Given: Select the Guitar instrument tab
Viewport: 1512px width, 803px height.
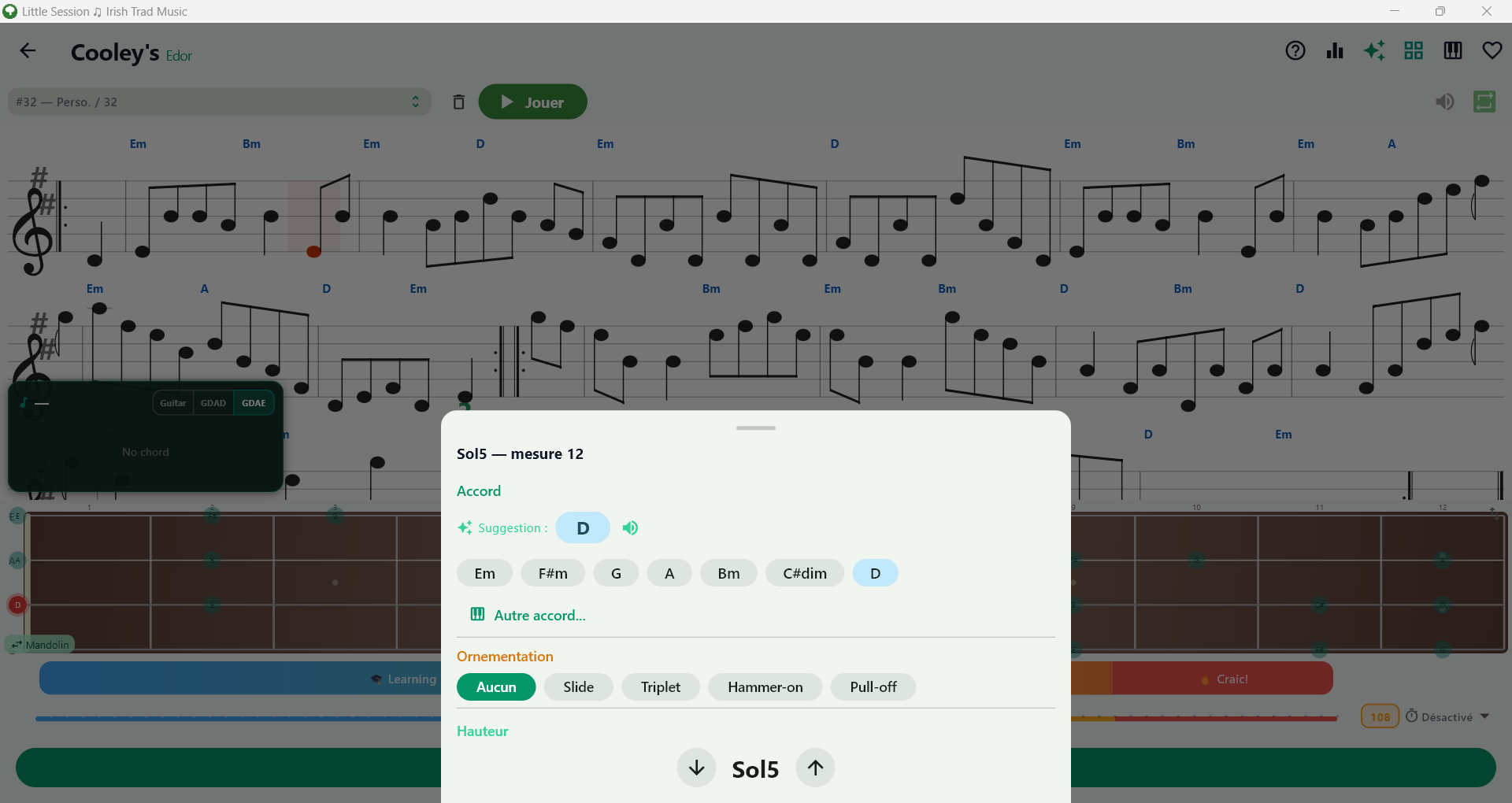Looking at the screenshot, I should coord(173,403).
